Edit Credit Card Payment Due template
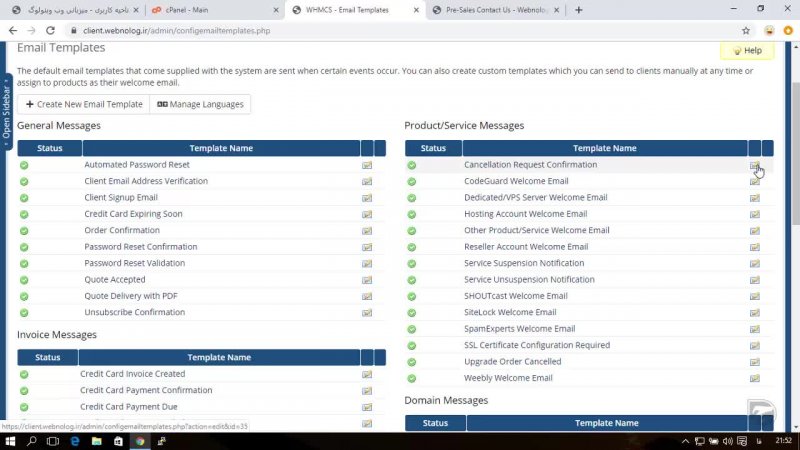Image resolution: width=800 pixels, height=450 pixels. [x=367, y=407]
